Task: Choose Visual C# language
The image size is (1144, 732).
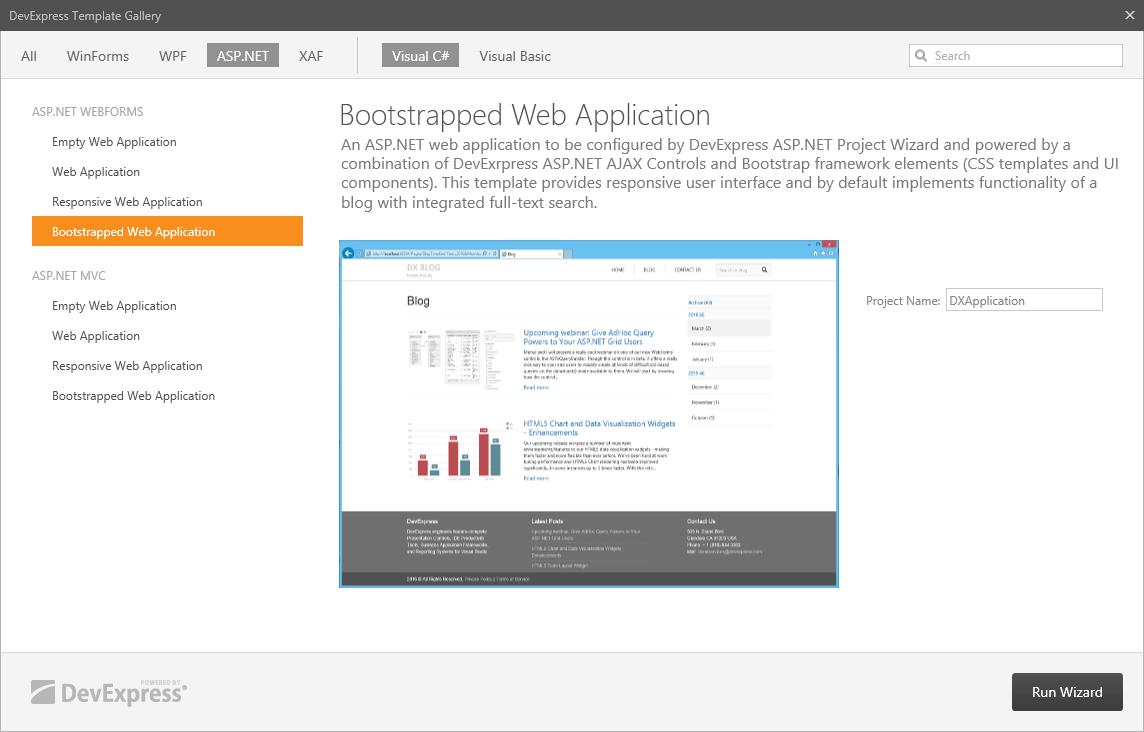Action: [420, 55]
